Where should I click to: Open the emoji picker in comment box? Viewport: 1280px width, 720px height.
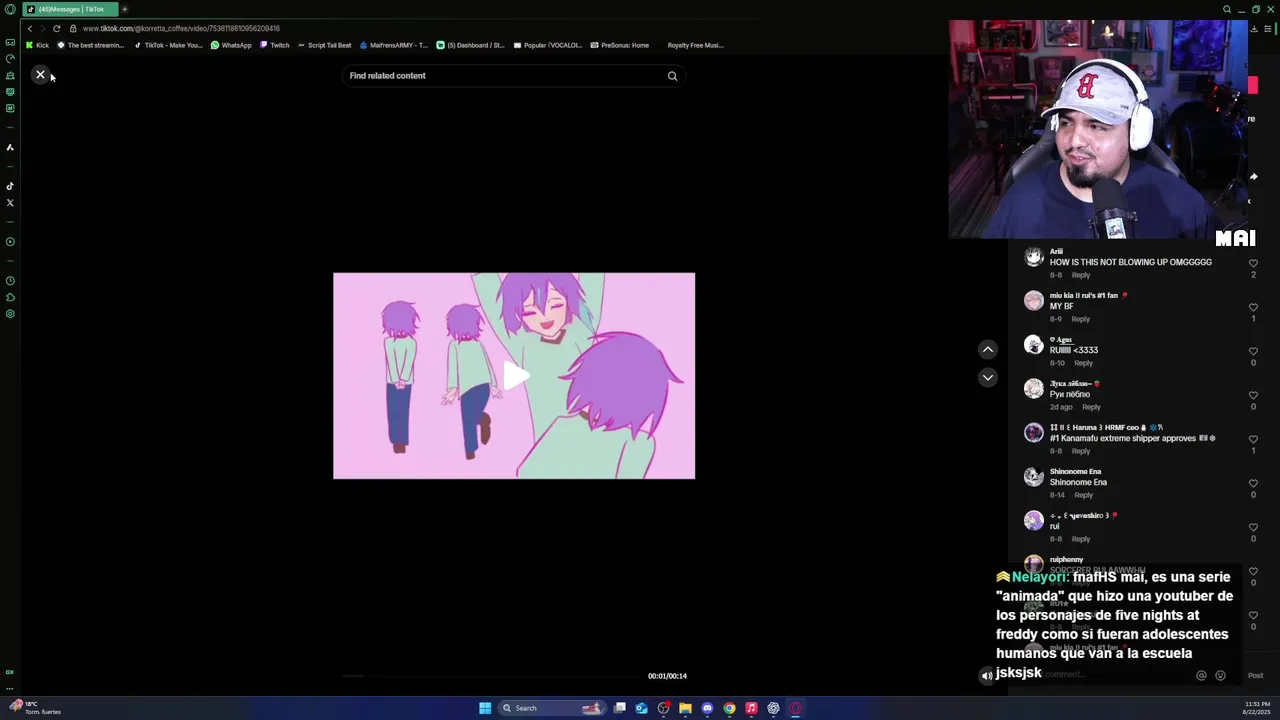pos(1220,675)
